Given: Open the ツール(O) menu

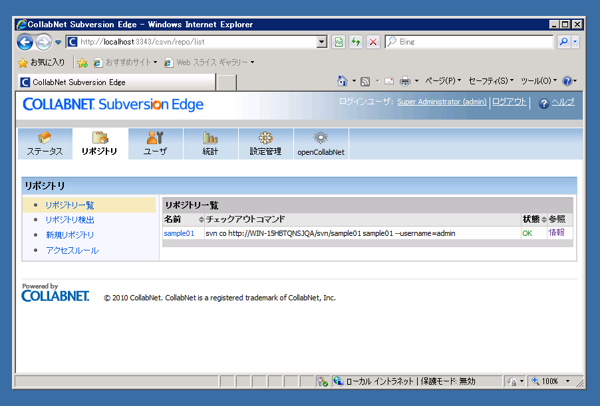Looking at the screenshot, I should (539, 81).
